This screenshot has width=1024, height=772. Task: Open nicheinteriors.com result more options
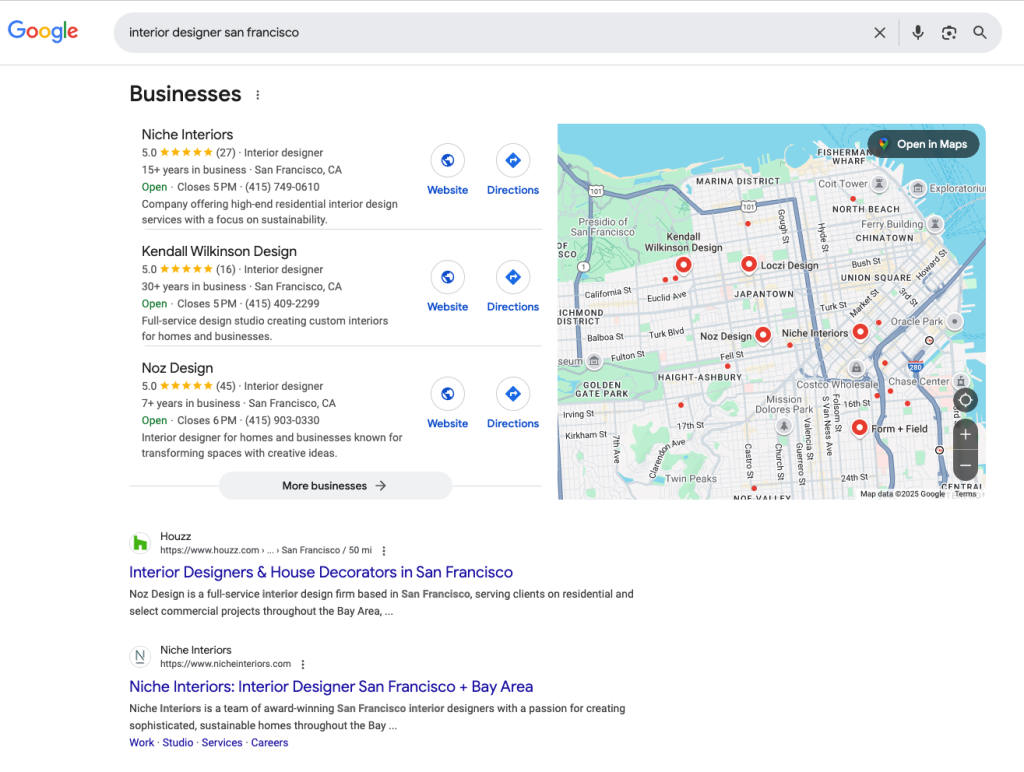[x=302, y=664]
